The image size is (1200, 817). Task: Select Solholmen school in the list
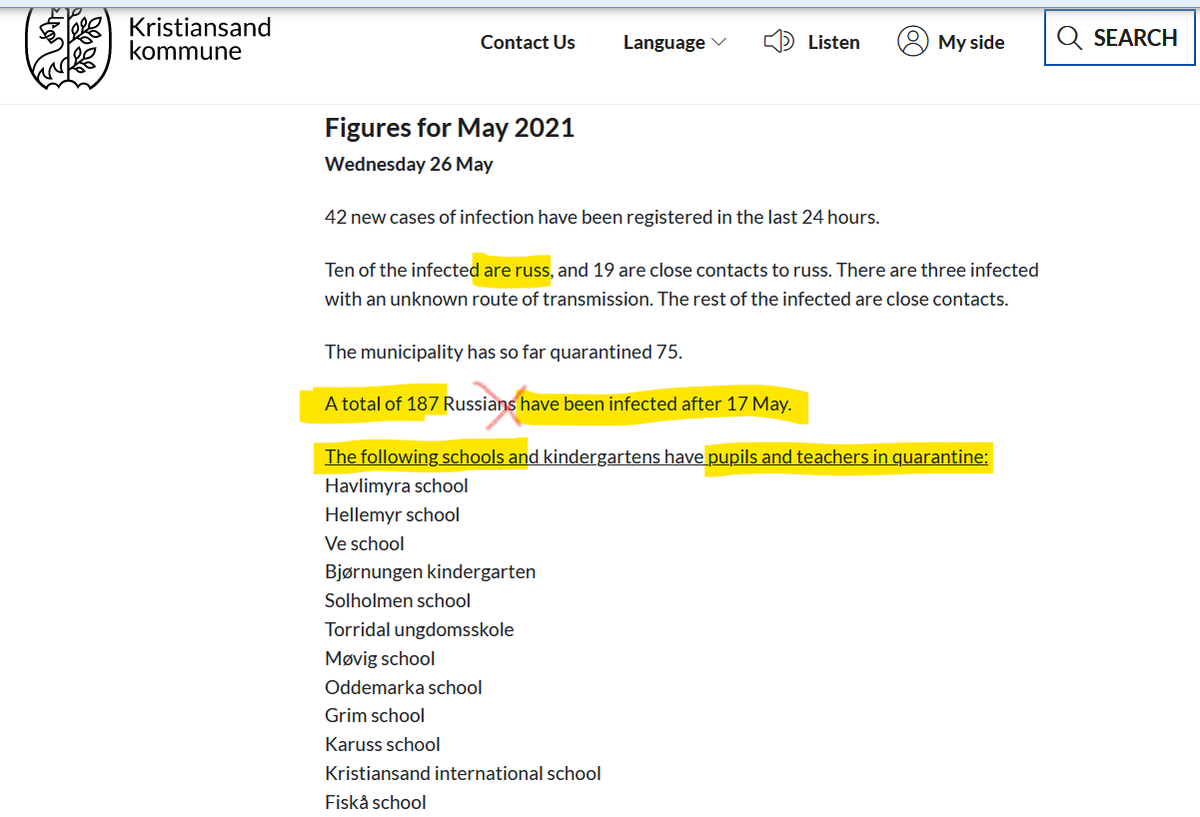tap(398, 601)
